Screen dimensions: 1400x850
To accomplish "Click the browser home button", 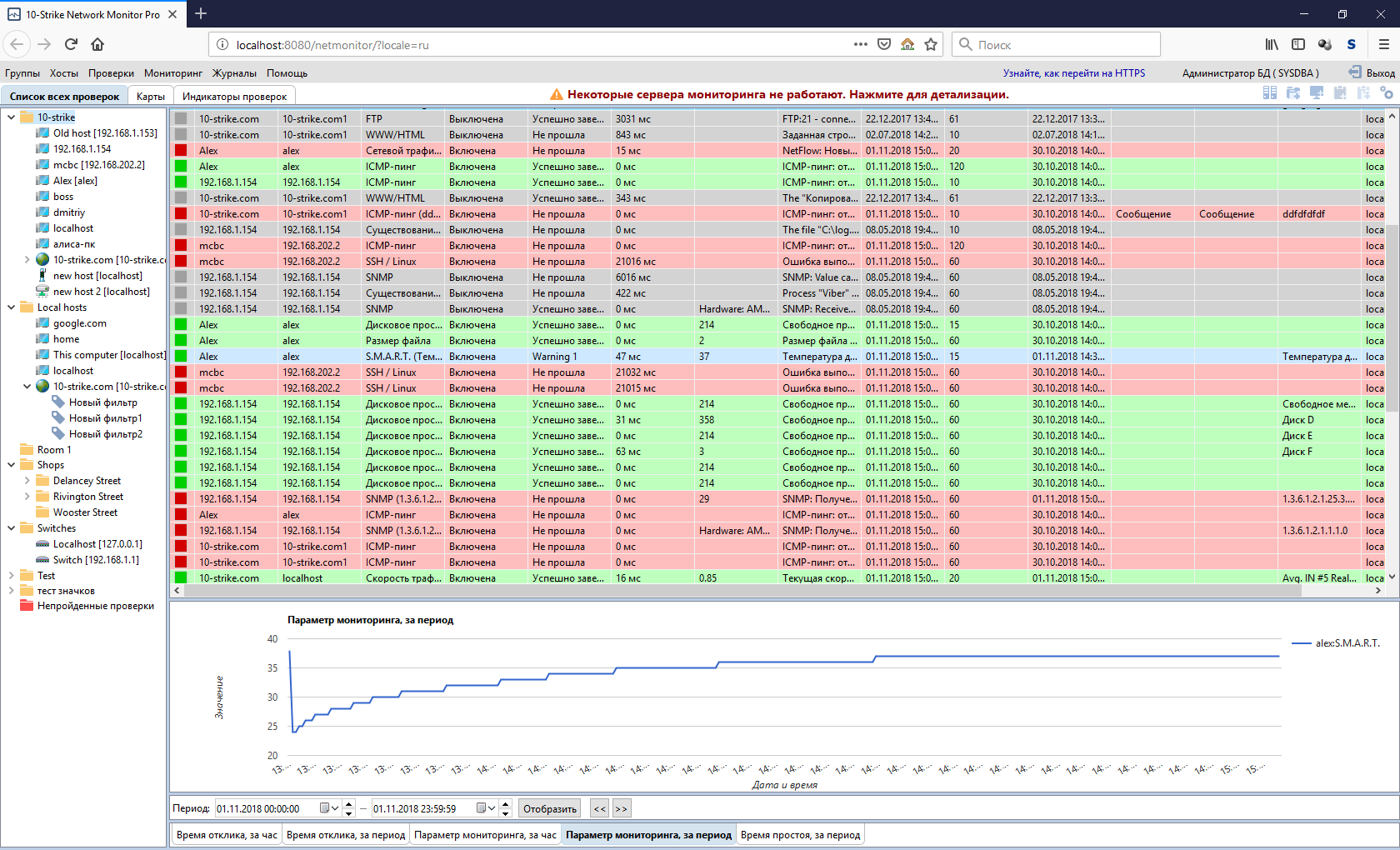I will coord(97,44).
